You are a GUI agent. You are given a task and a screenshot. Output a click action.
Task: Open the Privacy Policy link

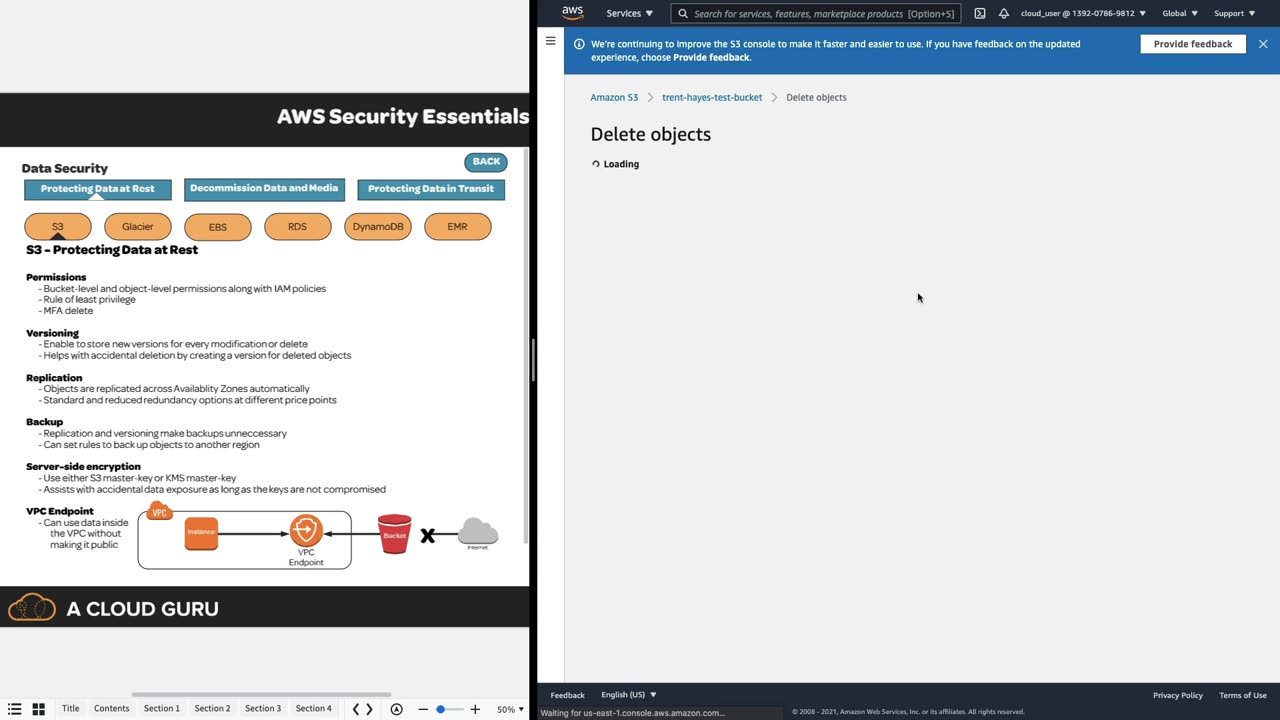click(x=1178, y=695)
